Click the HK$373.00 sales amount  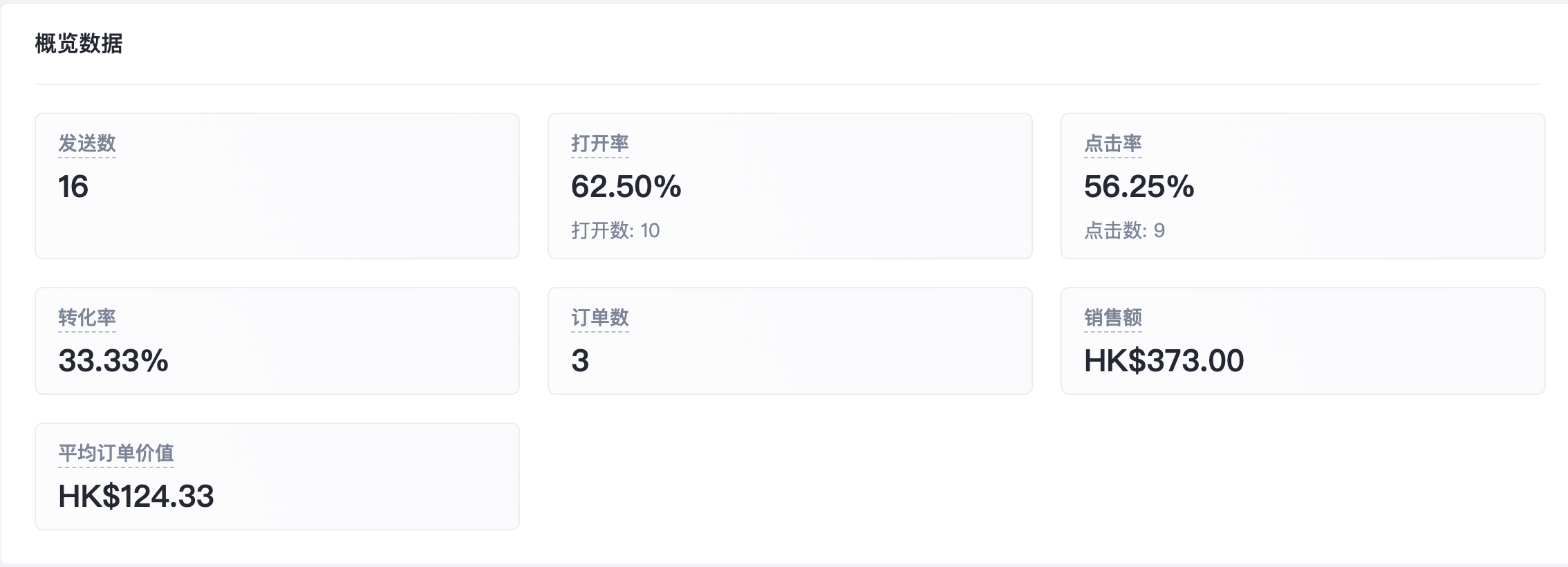tap(1164, 361)
